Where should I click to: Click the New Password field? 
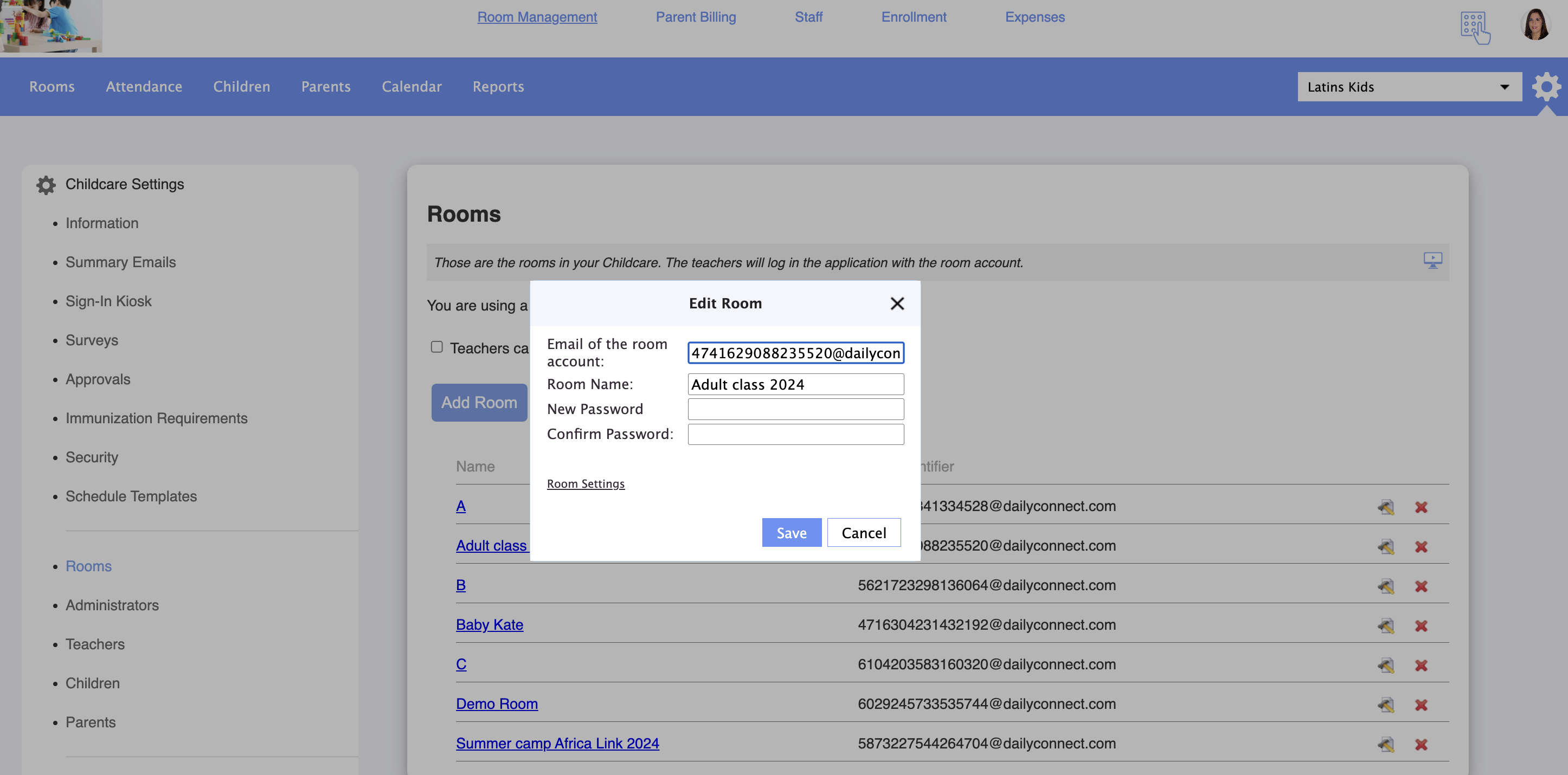(x=795, y=409)
